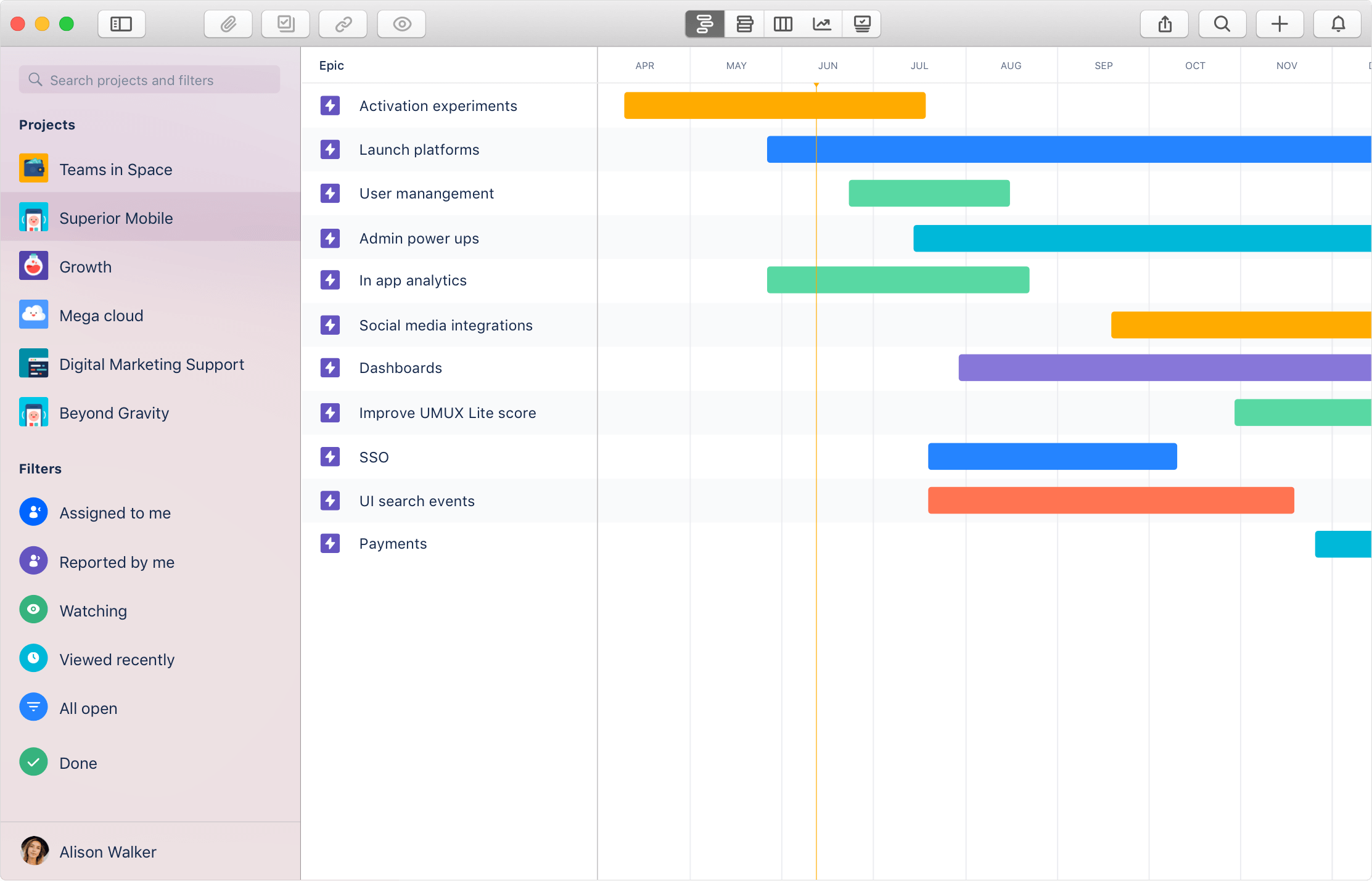Select the Growth project
1372x881 pixels.
[86, 267]
